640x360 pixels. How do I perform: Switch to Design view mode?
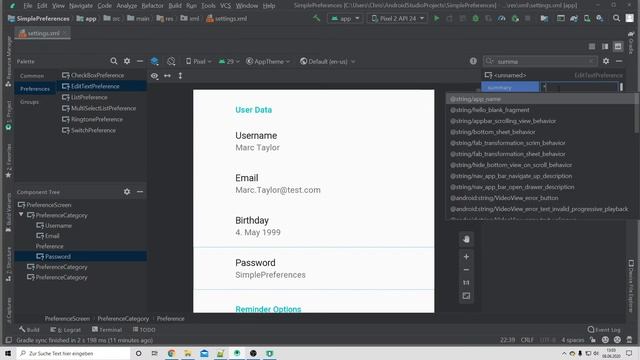pyautogui.click(x=618, y=47)
